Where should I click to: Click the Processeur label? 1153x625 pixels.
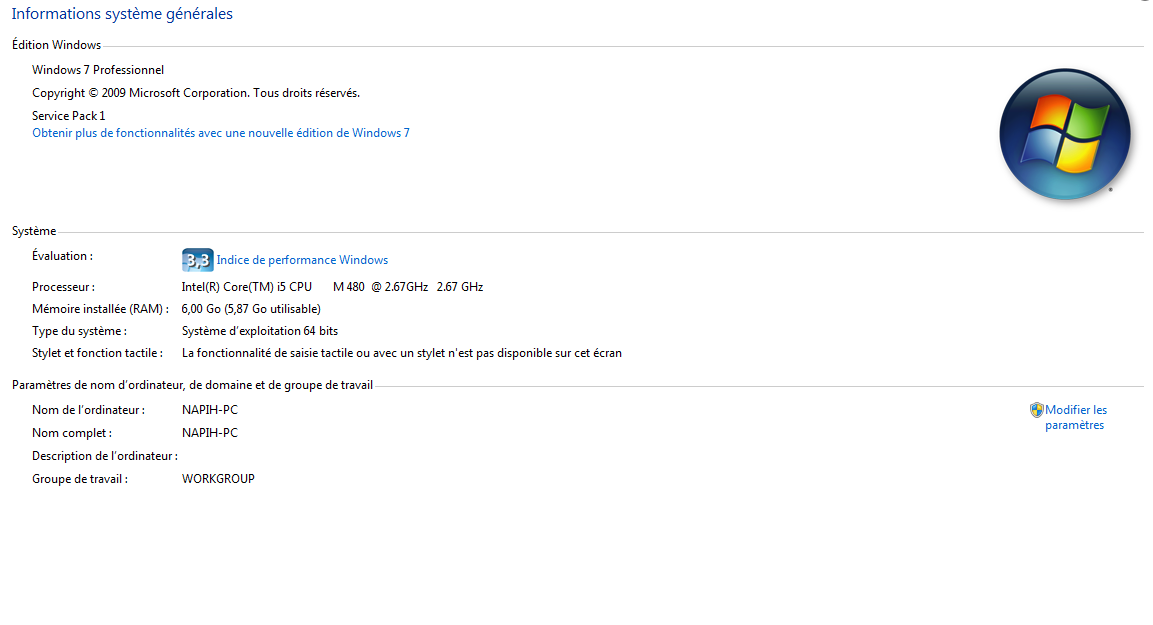tap(63, 287)
